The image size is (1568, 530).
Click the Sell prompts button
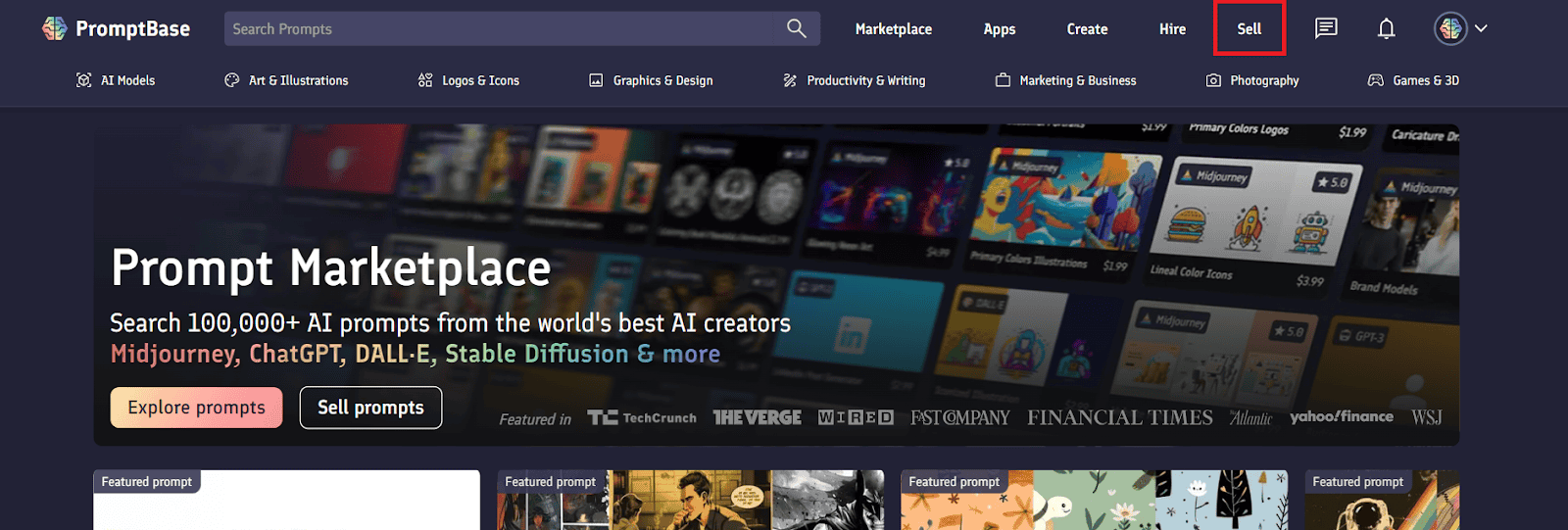[371, 408]
